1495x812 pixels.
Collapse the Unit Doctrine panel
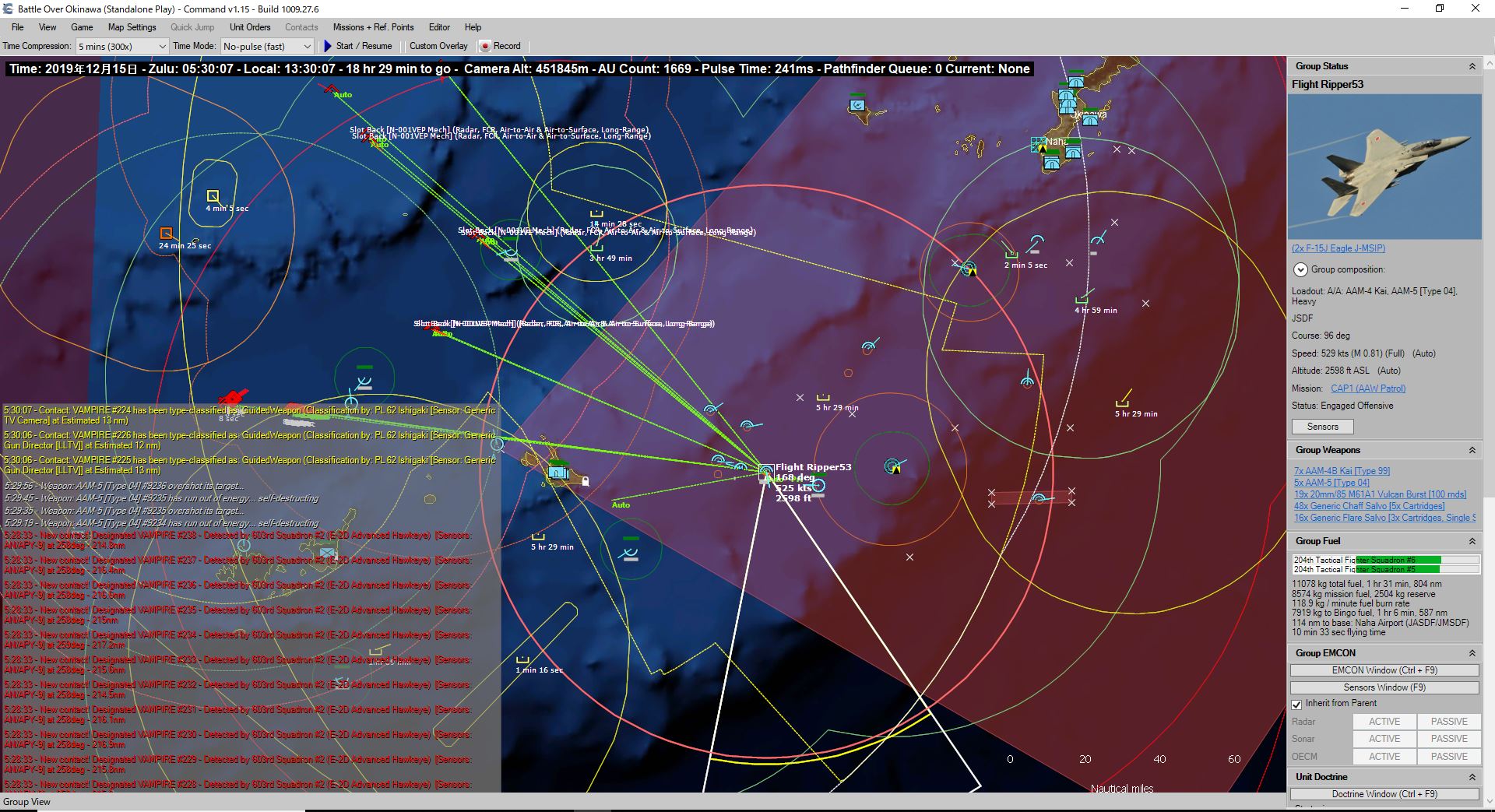pos(1472,777)
